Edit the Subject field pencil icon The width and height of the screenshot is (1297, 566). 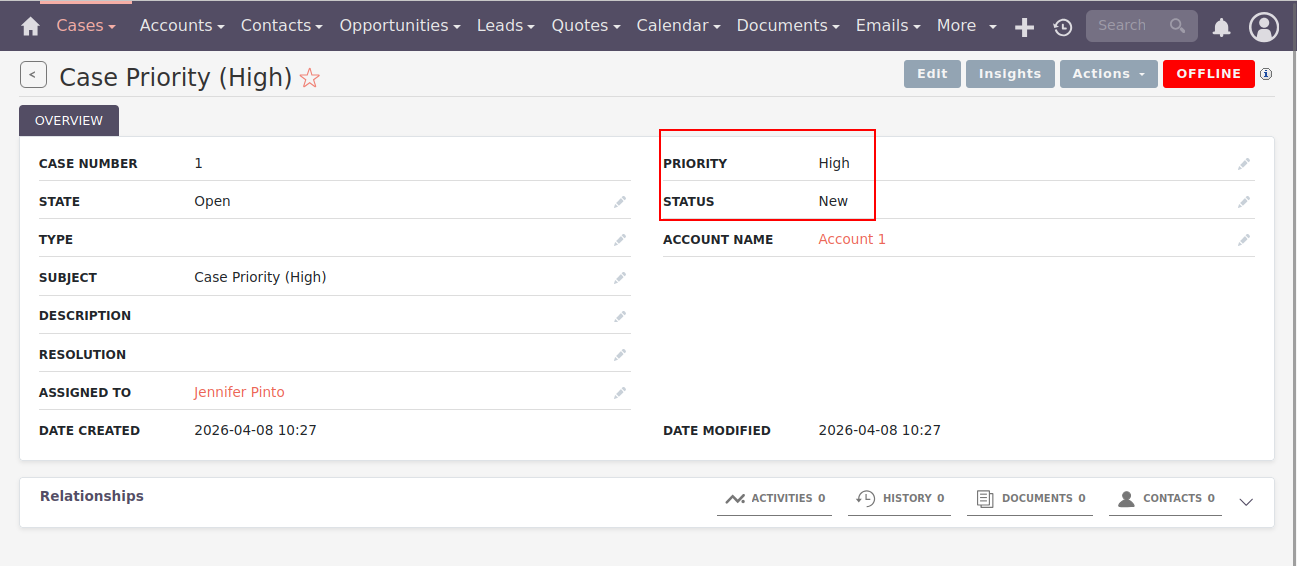point(620,278)
